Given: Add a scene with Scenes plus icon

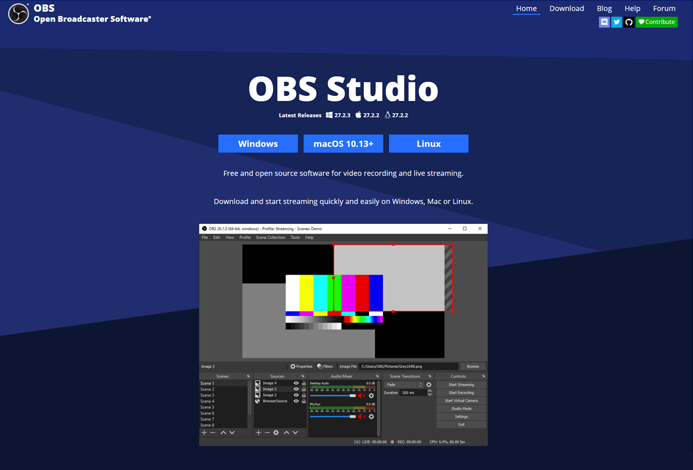Looking at the screenshot, I should click(204, 432).
